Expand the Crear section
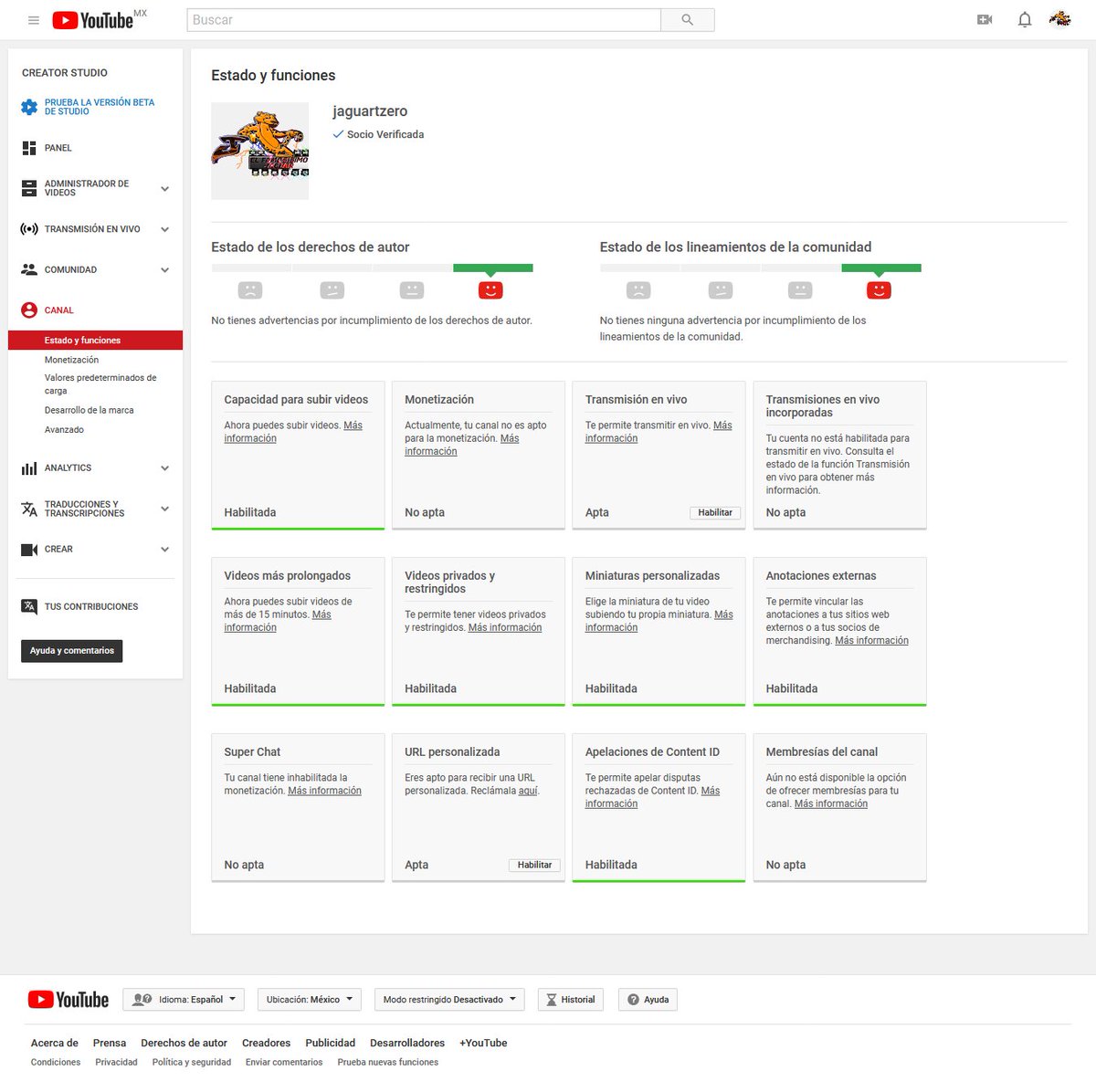Viewport: 1096px width, 1092px height. coord(165,550)
